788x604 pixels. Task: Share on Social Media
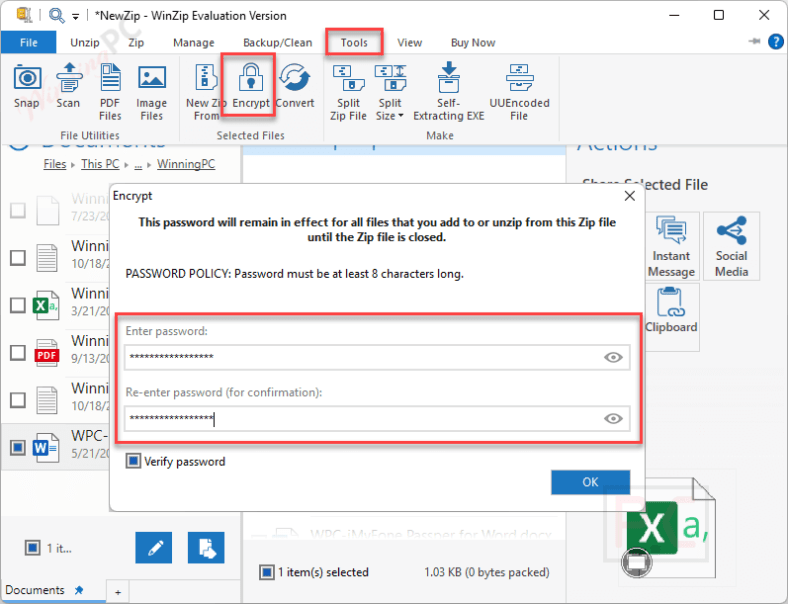[732, 246]
